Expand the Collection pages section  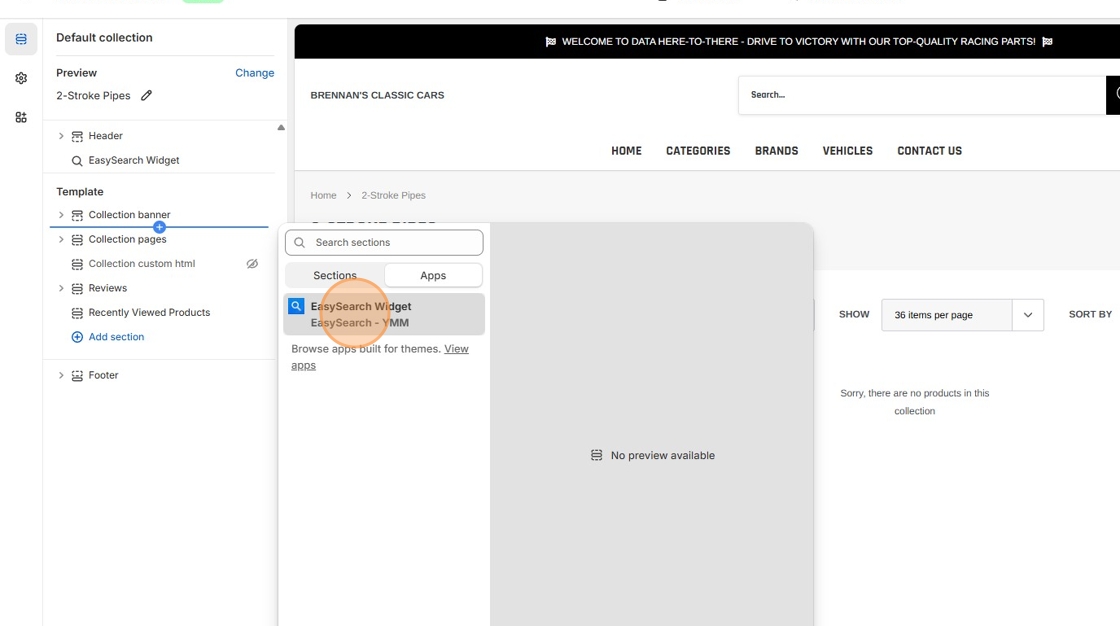(x=61, y=239)
